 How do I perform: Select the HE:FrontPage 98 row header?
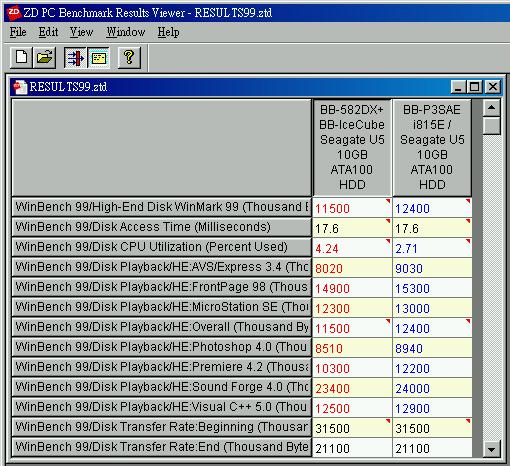pyautogui.click(x=162, y=287)
